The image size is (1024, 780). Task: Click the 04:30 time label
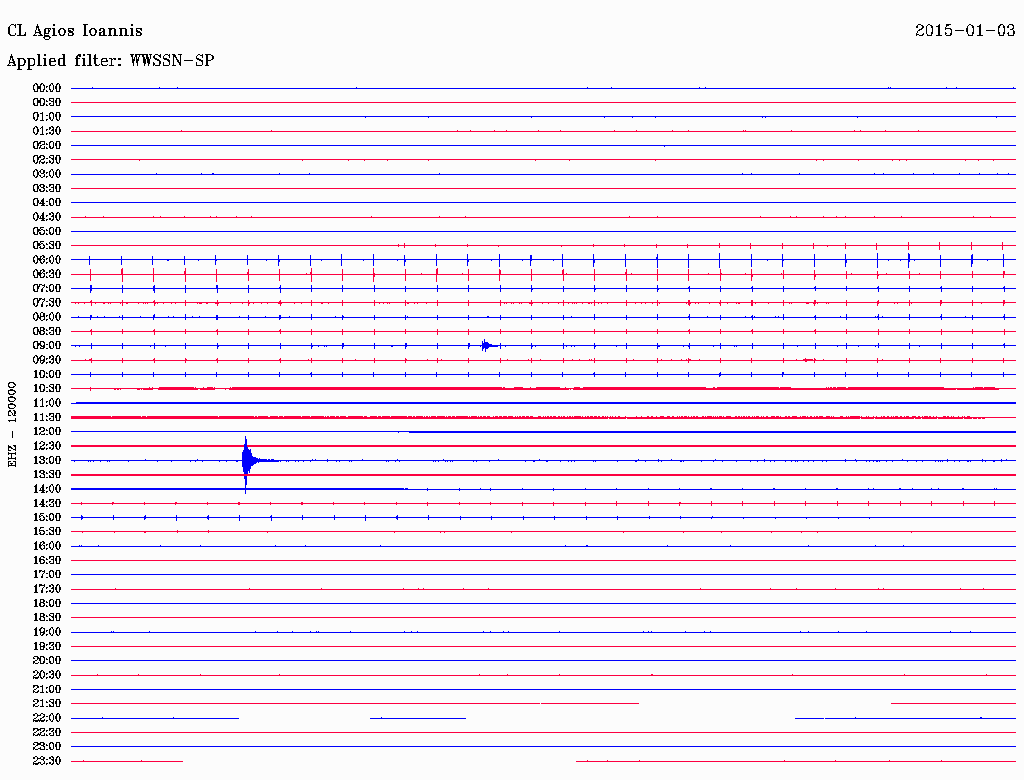[47, 217]
